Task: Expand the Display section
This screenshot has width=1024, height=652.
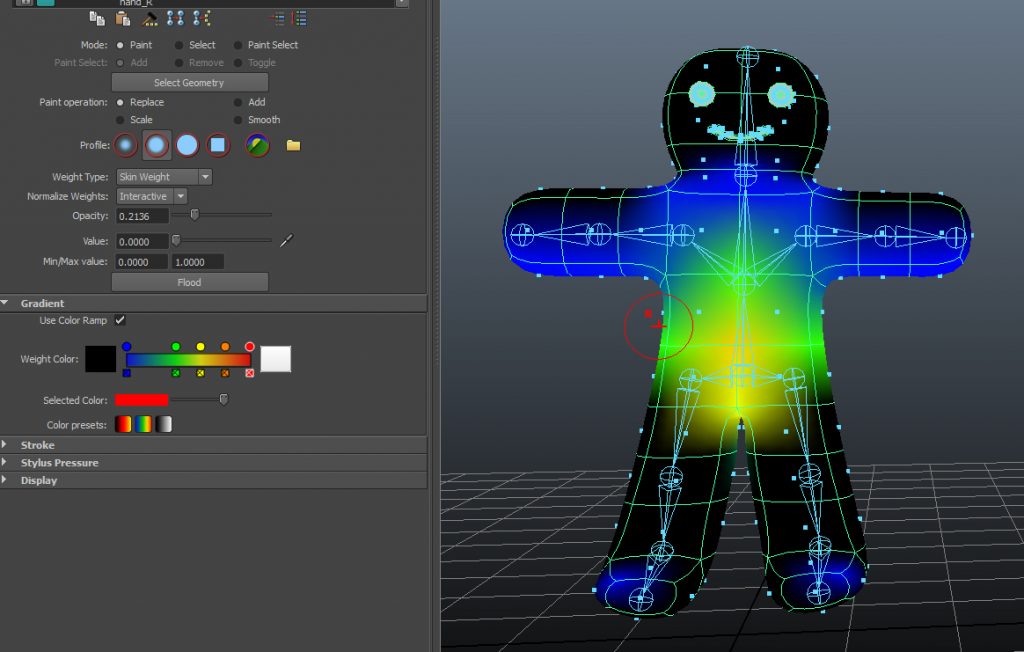Action: tap(5, 480)
